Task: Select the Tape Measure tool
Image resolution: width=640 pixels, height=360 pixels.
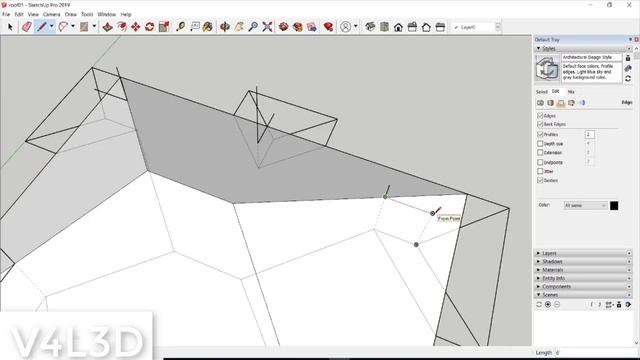Action: 180,27
